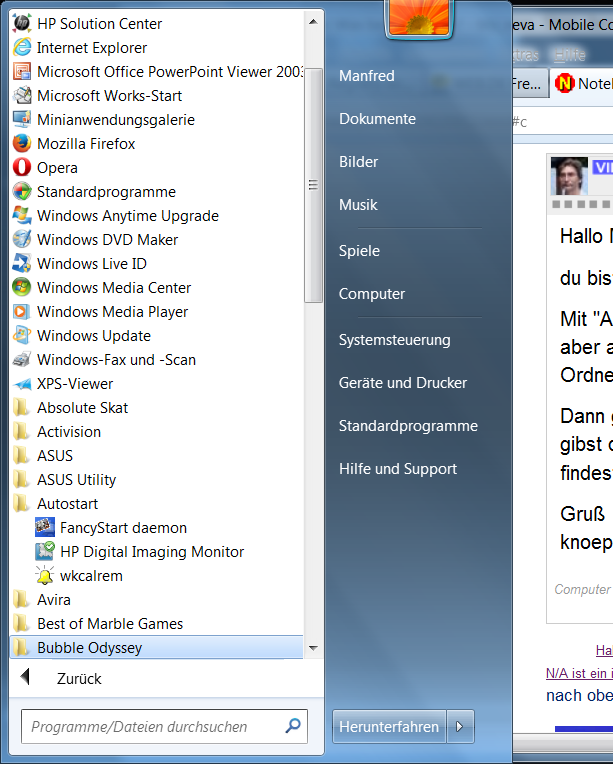Open Dokumente from start menu
Screen dimensions: 613x764
tap(378, 118)
